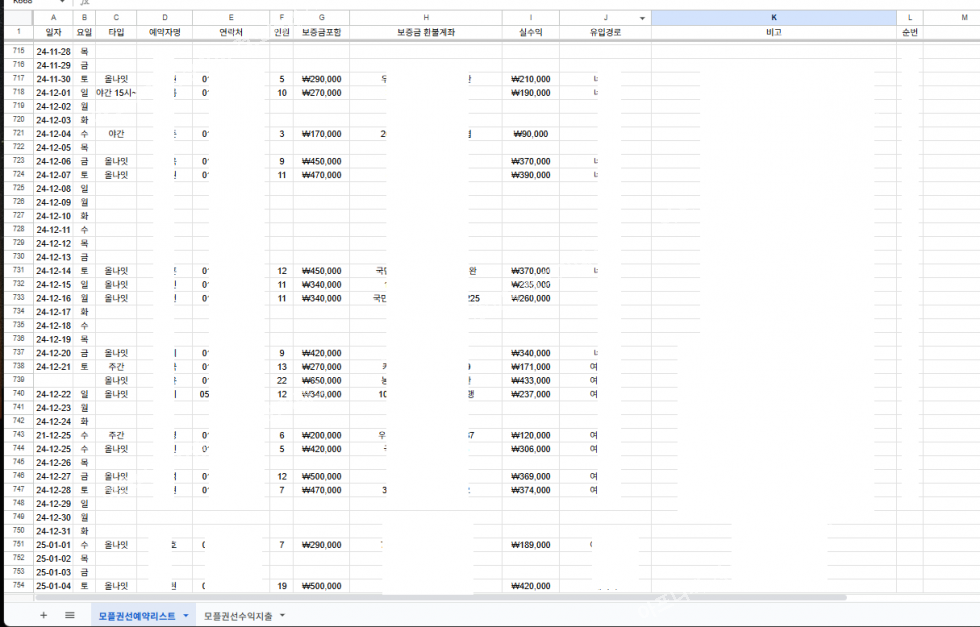Screen dimensions: 980x627
Task: Select row 754 by its row number
Action: click(x=17, y=586)
